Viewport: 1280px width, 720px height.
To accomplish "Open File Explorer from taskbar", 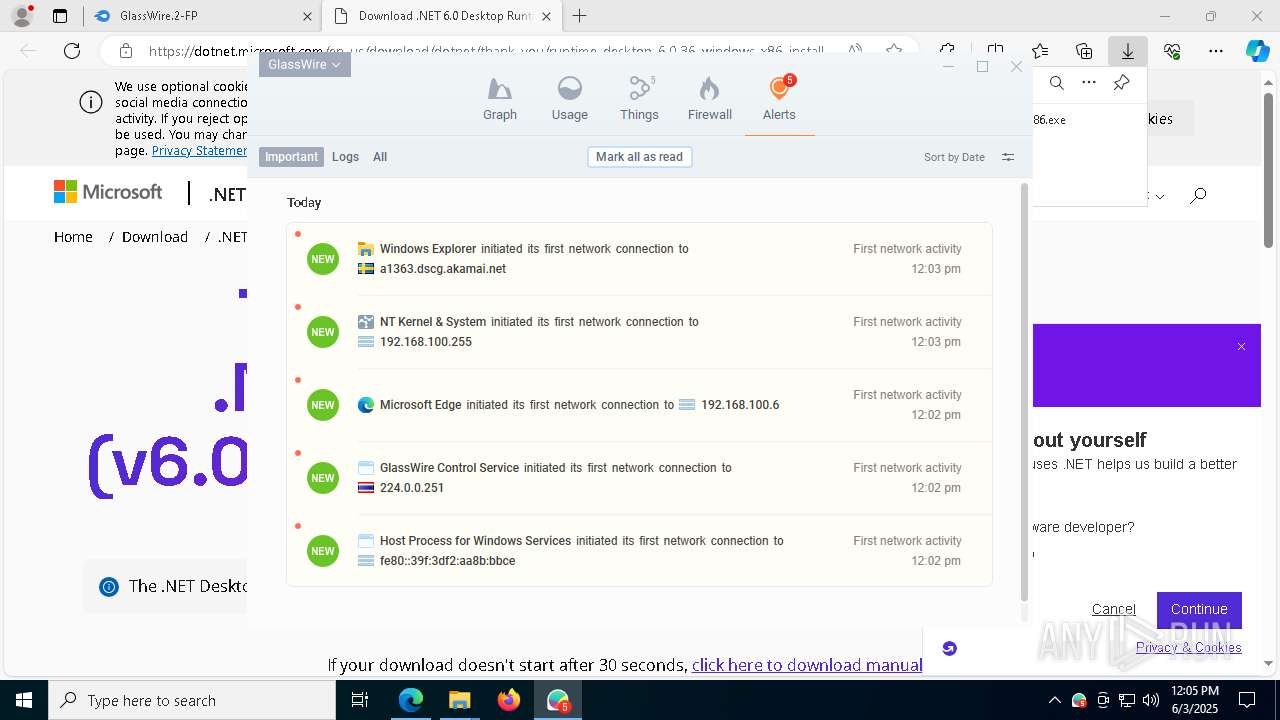I will click(x=459, y=700).
